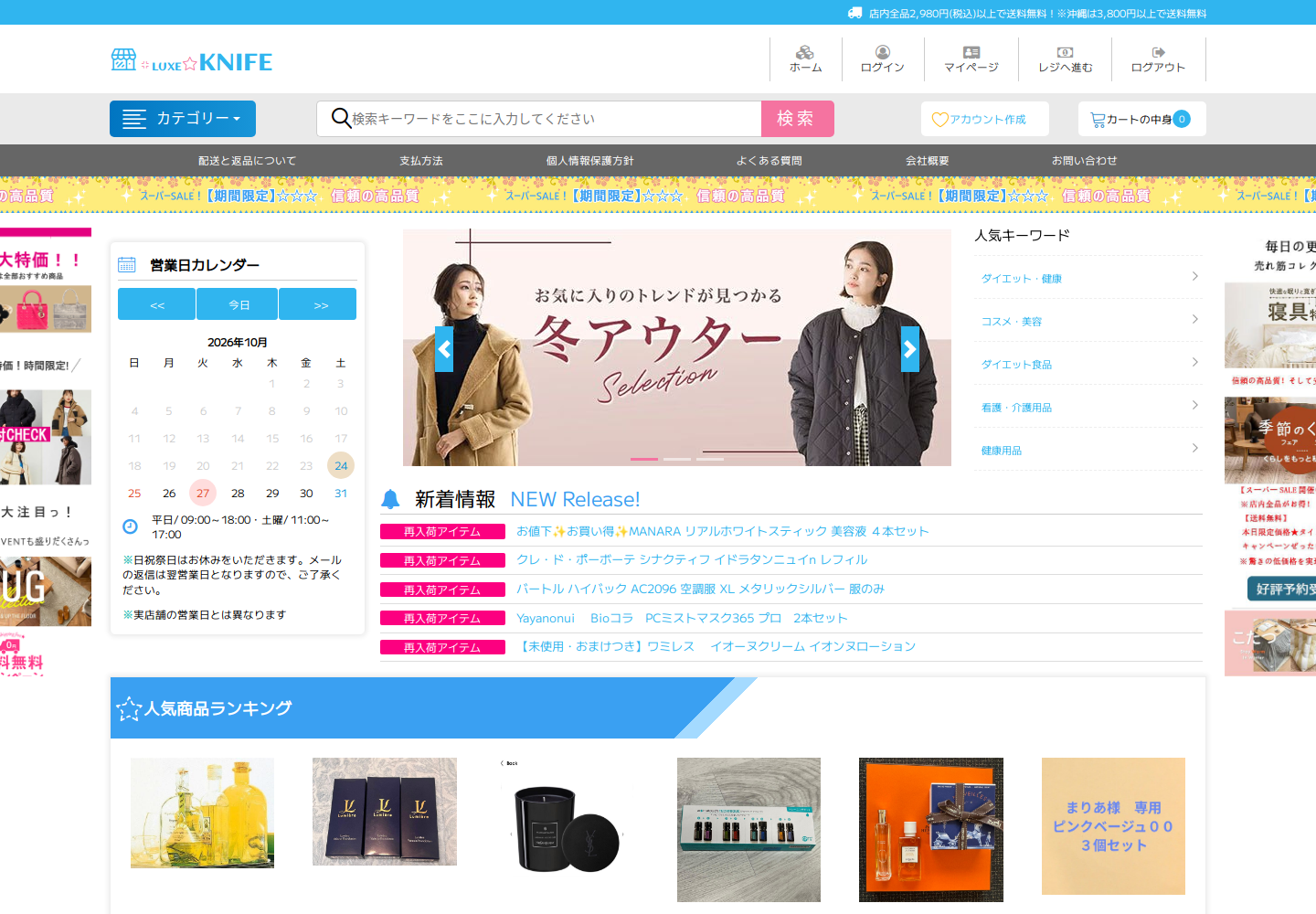Go to next month with >> button

click(317, 304)
